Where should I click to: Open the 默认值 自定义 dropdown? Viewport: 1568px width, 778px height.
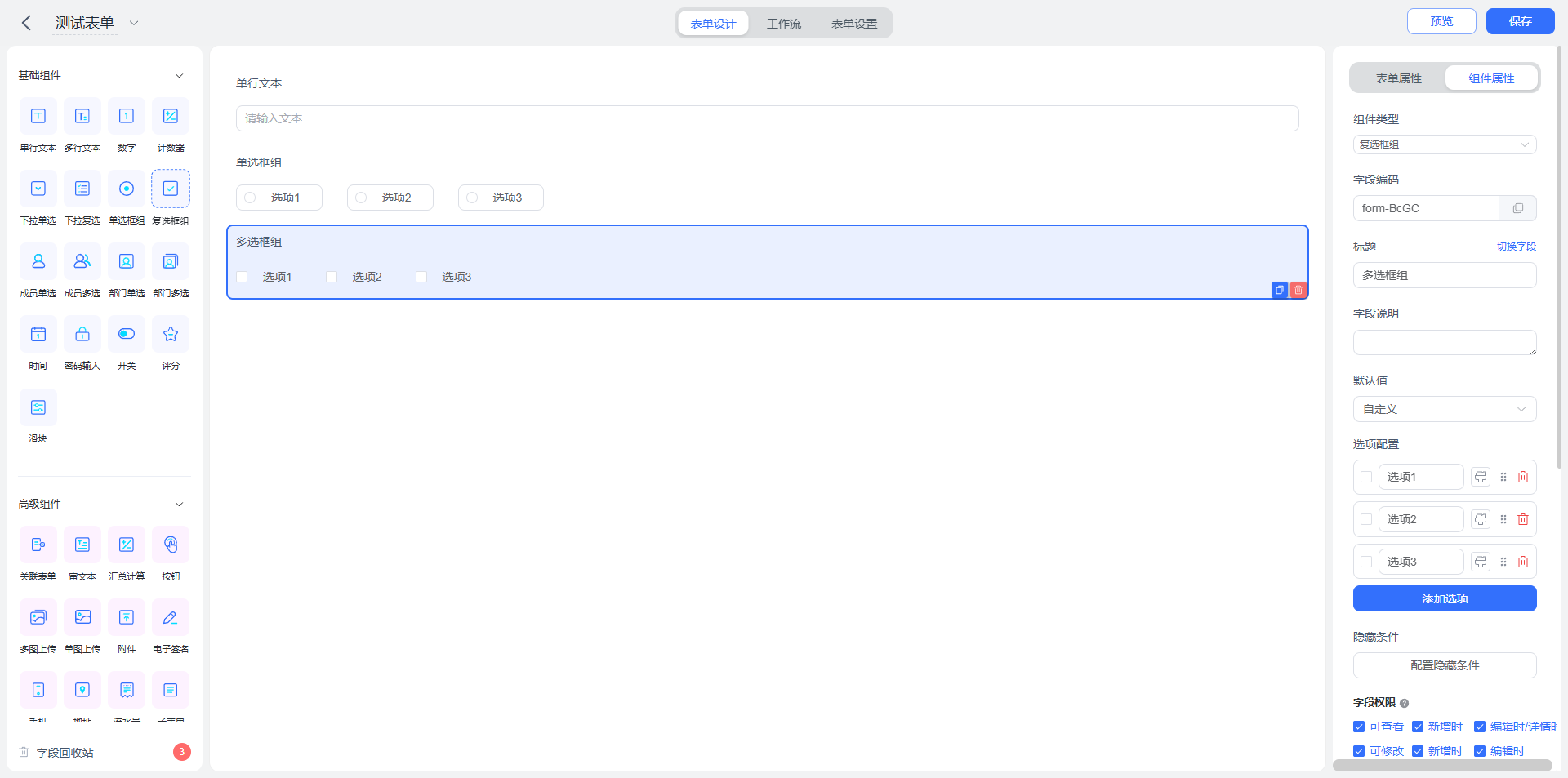pyautogui.click(x=1445, y=409)
